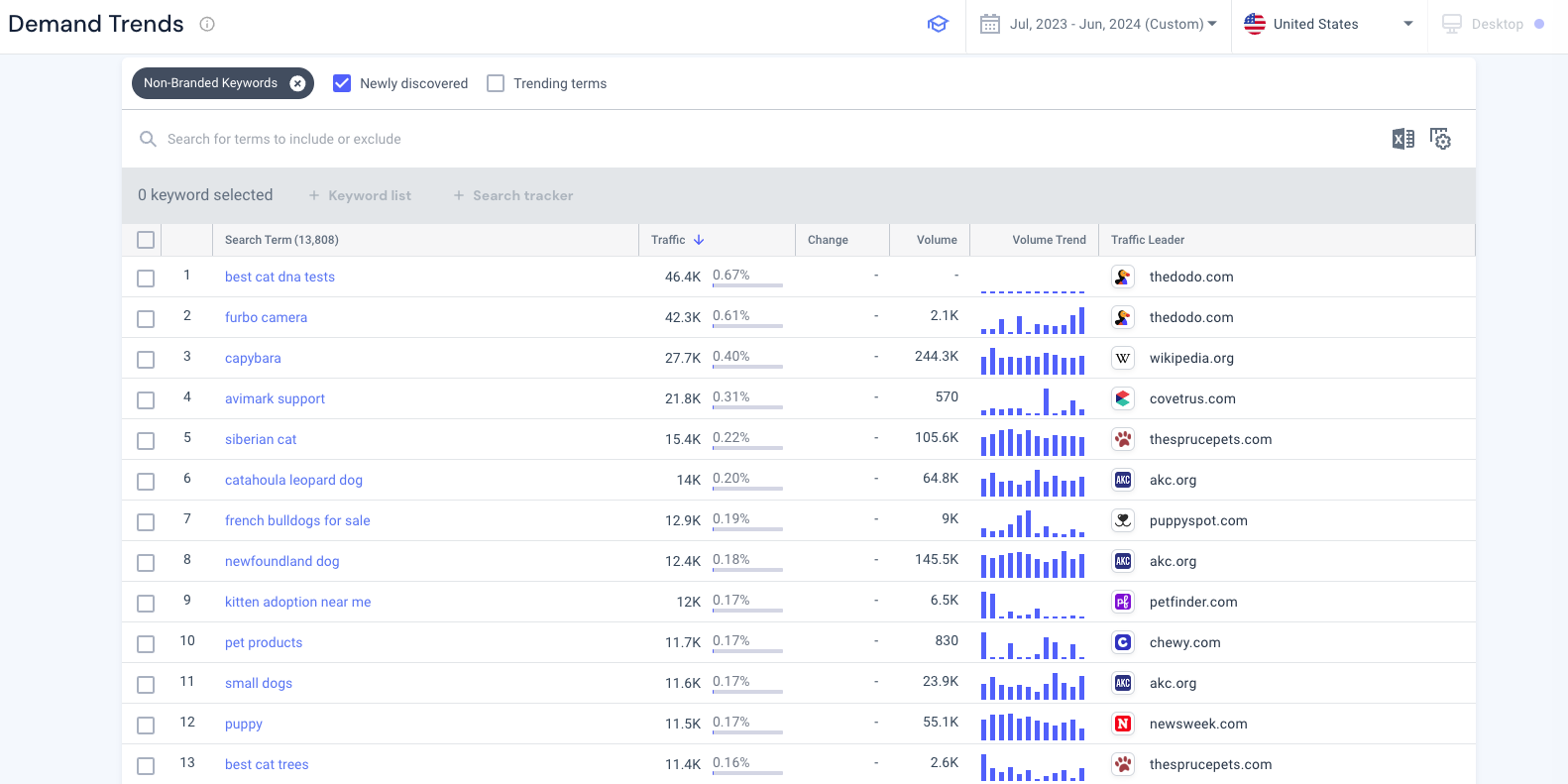This screenshot has width=1568, height=784.
Task: Open the avimark support keyword link
Action: pos(275,398)
